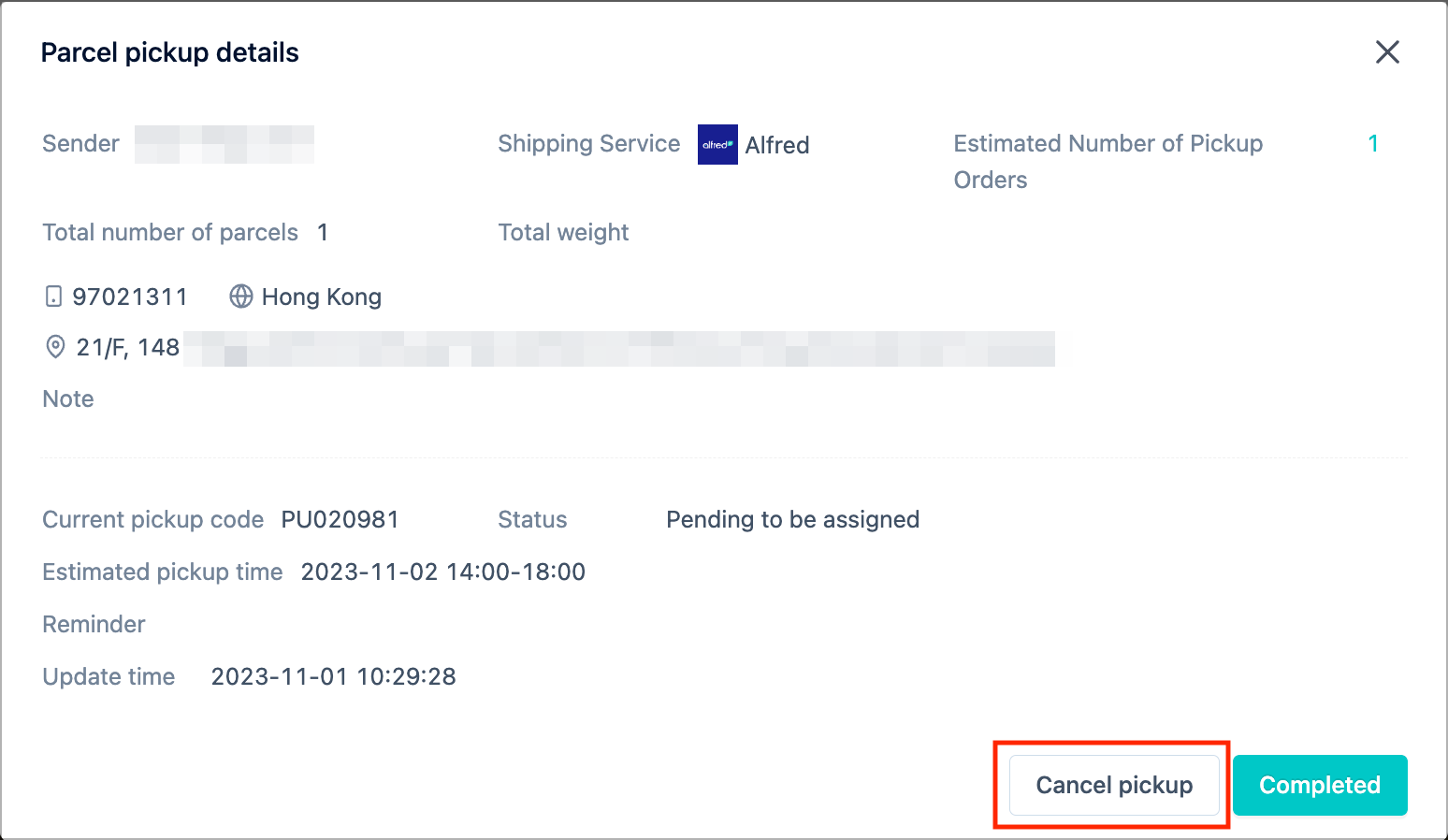Click the update time 2023-11-01 10:29:28

(x=333, y=676)
